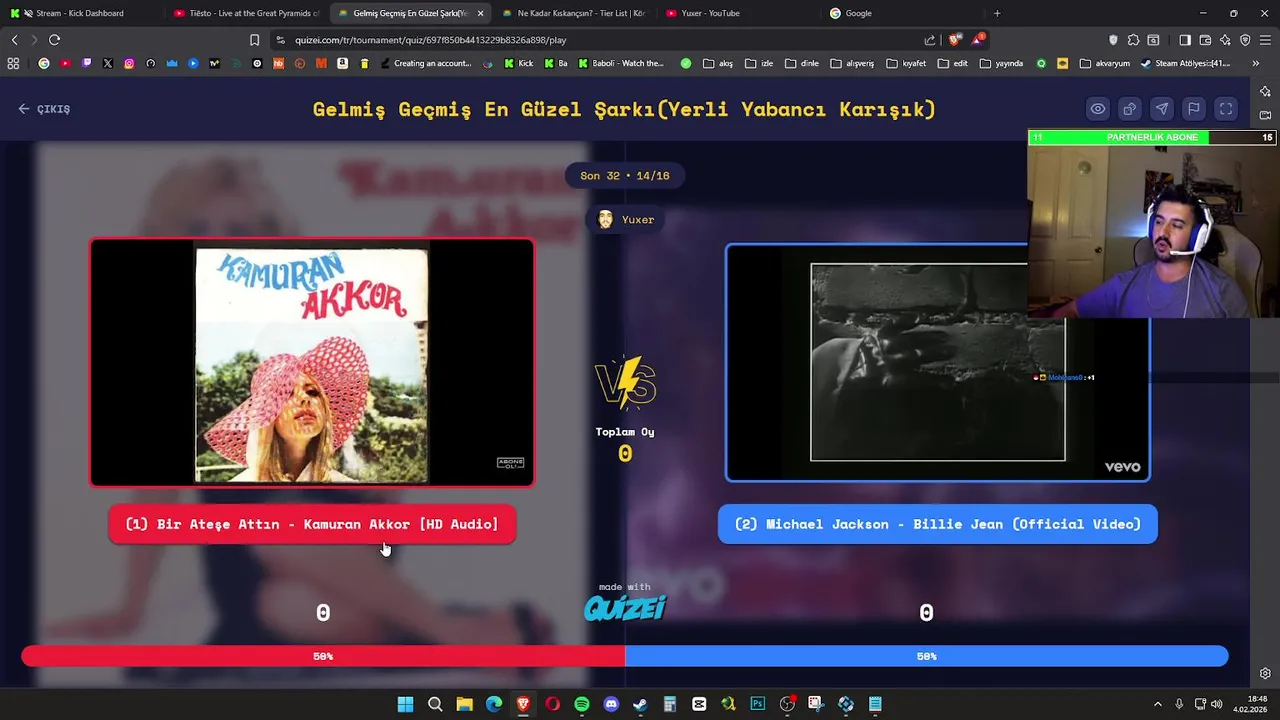The image size is (1280, 720).
Task: Open the extensions puzzle icon
Action: 1133,40
